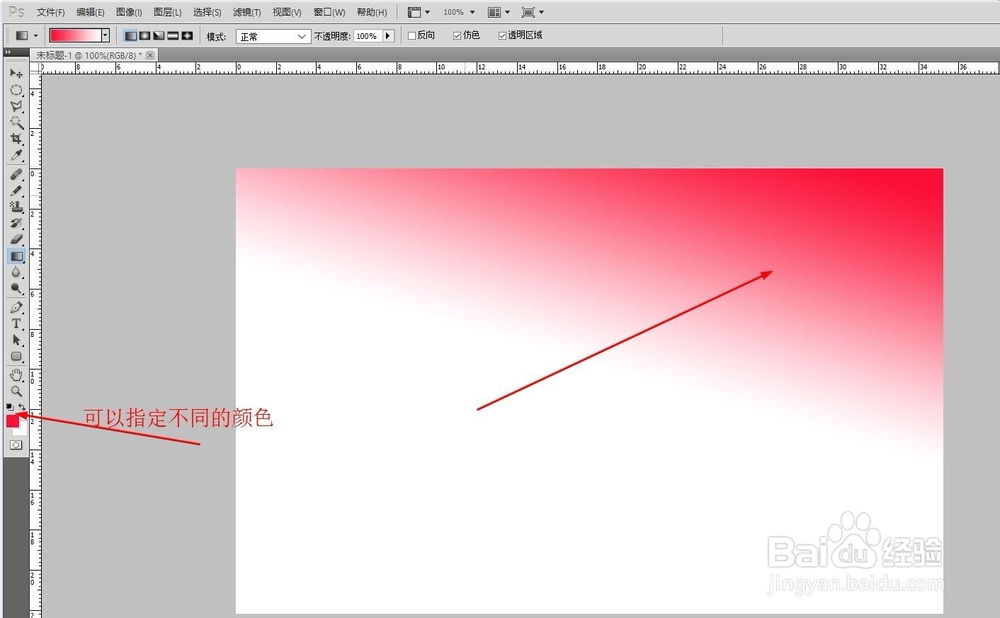Select the Gradient tool in toolbox
Screen dimensions: 1000x618
16,256
